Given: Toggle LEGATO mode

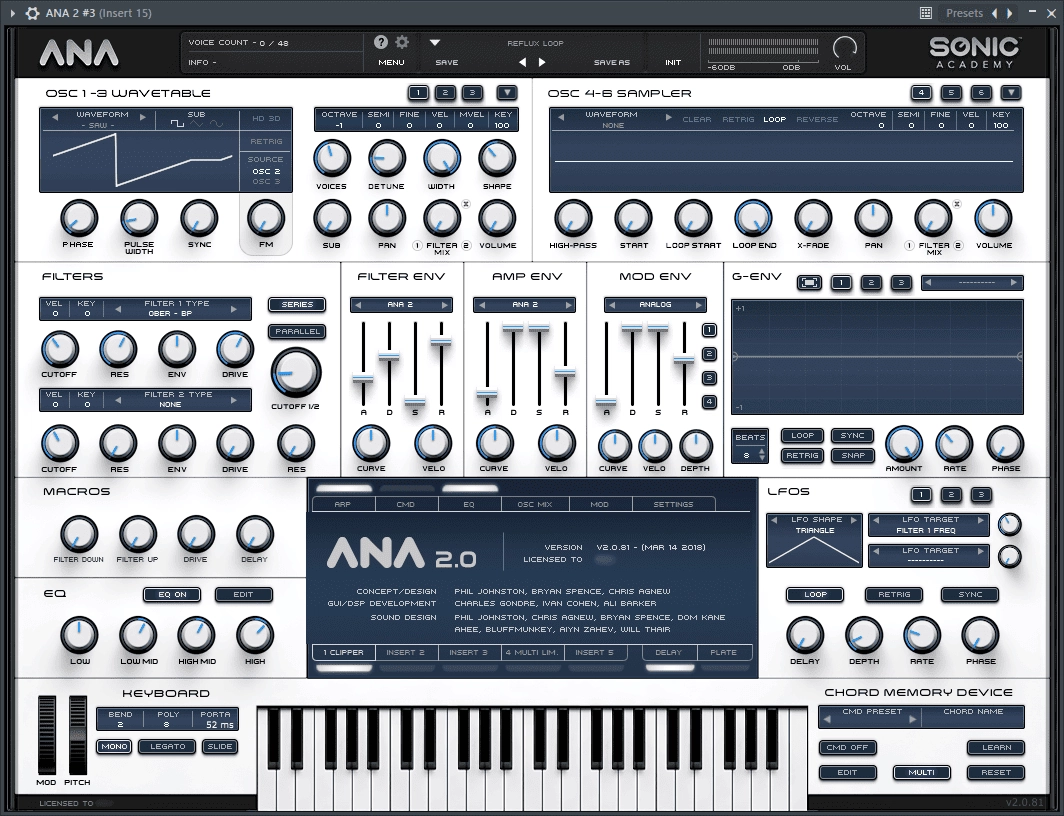Looking at the screenshot, I should [x=168, y=747].
